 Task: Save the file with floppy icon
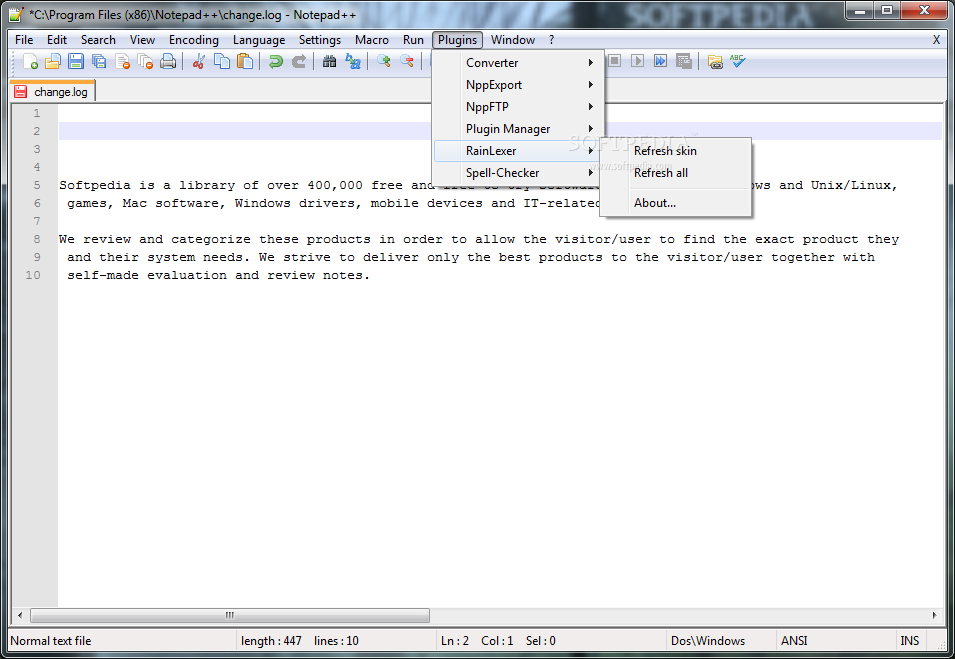tap(76, 62)
